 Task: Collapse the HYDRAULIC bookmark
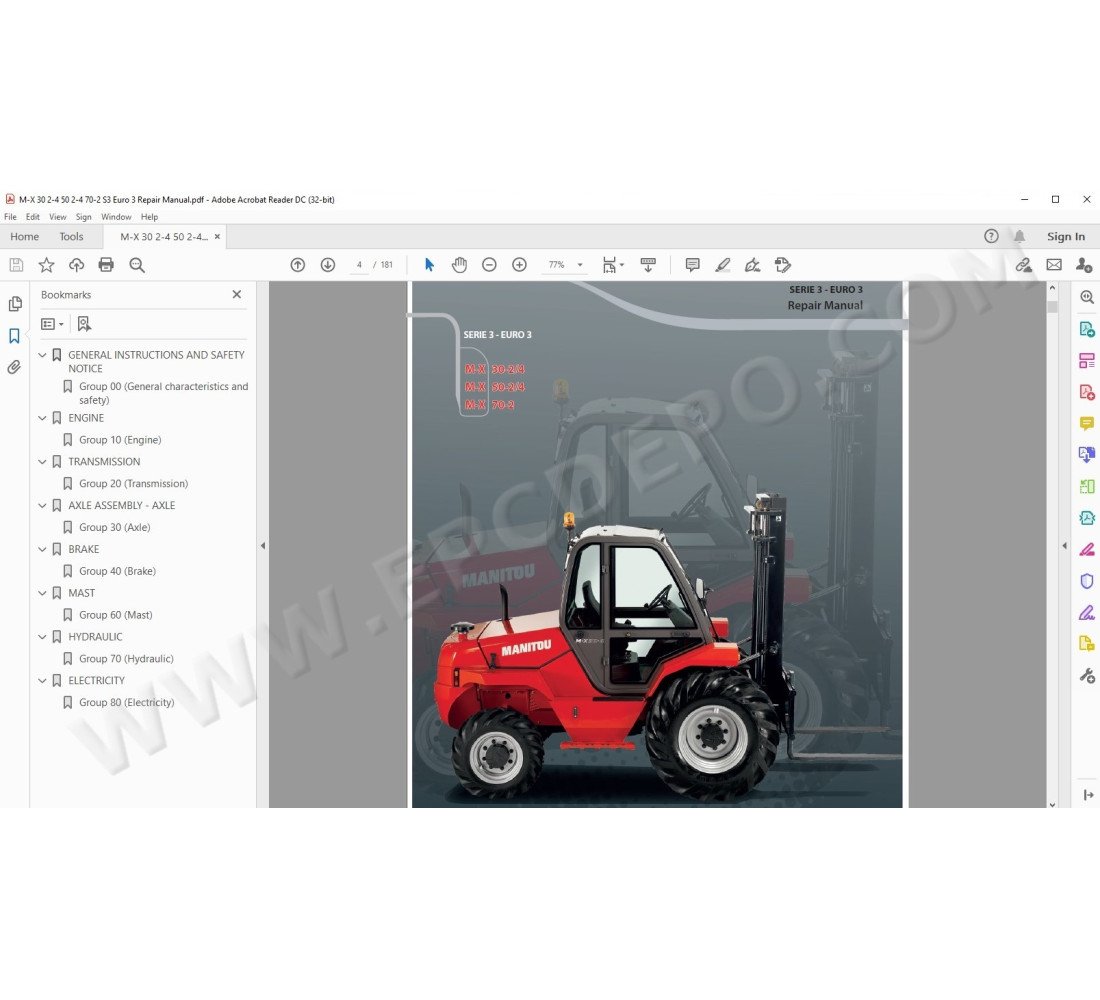[42, 636]
